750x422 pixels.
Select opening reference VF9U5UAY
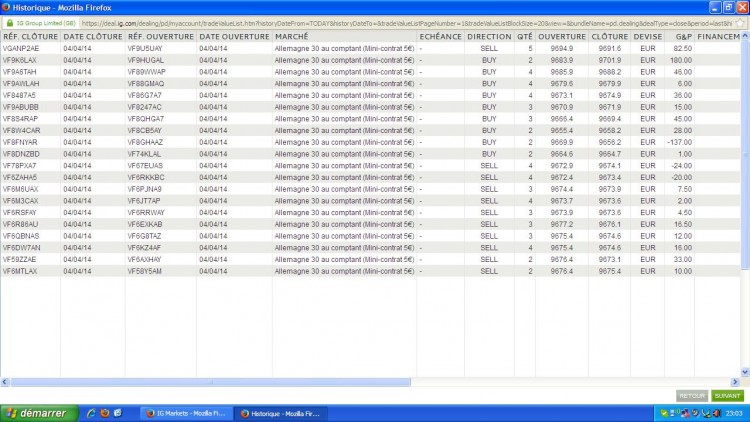pos(145,48)
